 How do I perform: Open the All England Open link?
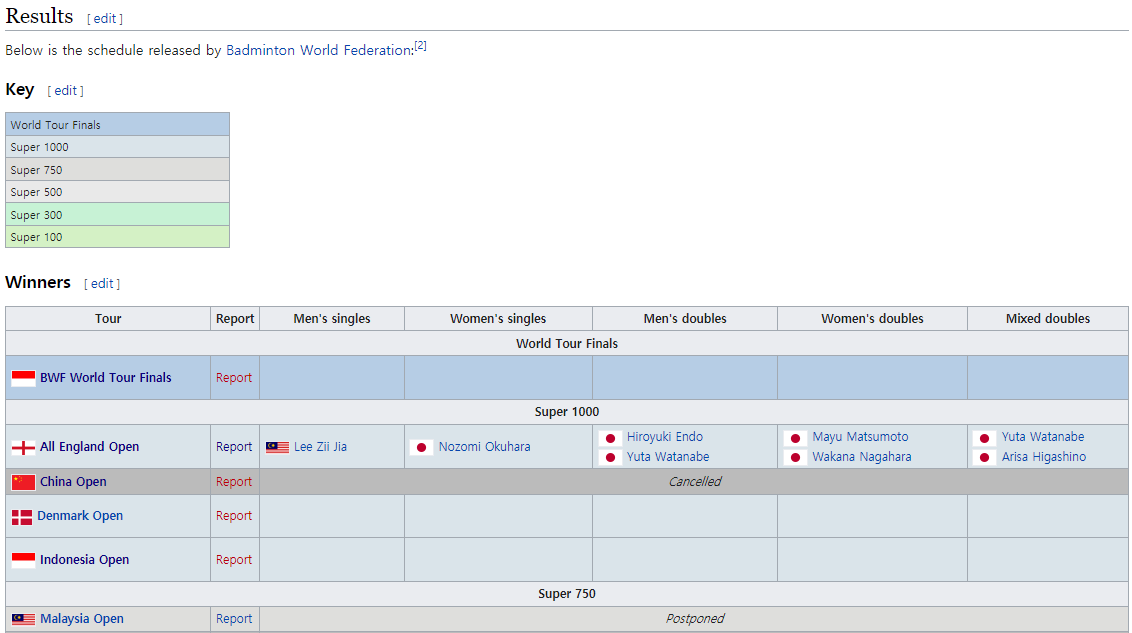(x=90, y=447)
